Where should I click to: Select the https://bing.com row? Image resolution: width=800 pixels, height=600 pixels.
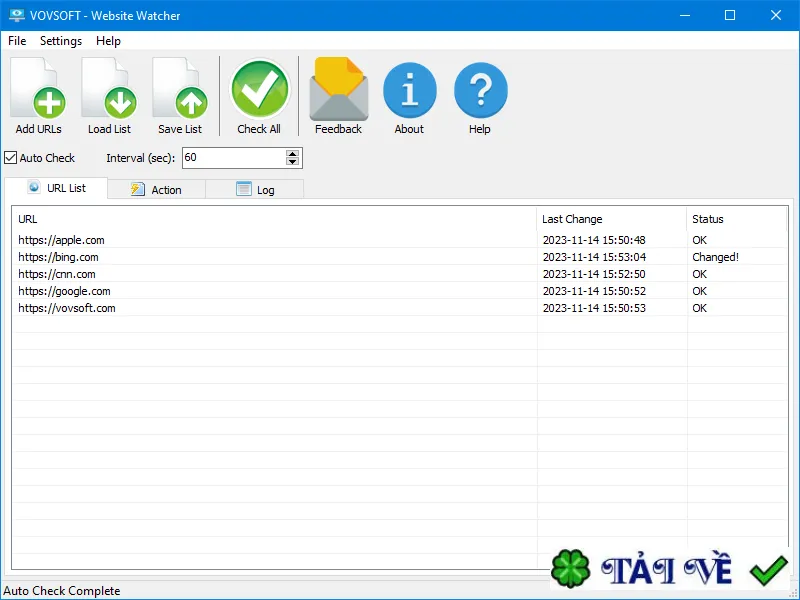[399, 257]
